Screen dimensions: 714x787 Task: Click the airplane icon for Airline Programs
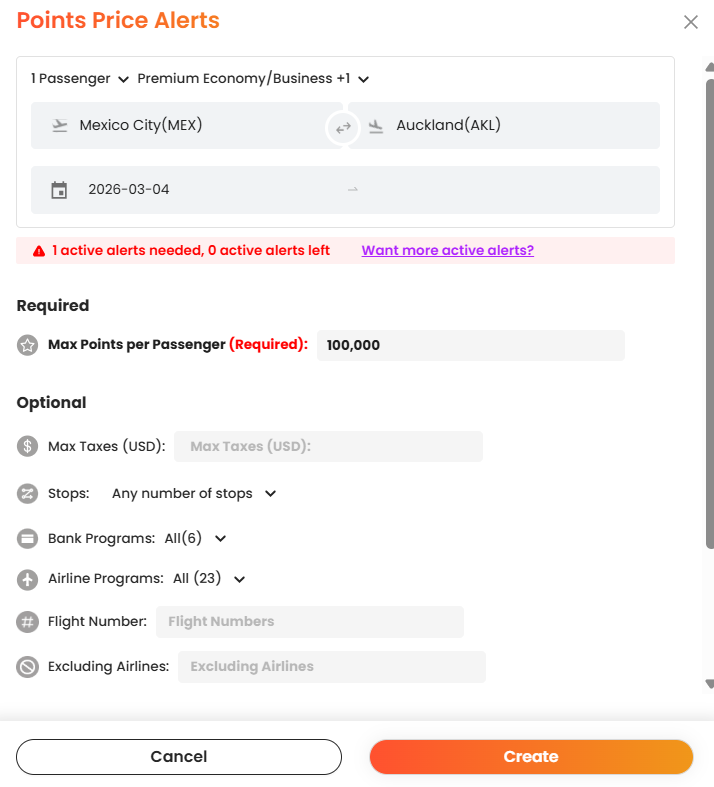(28, 579)
